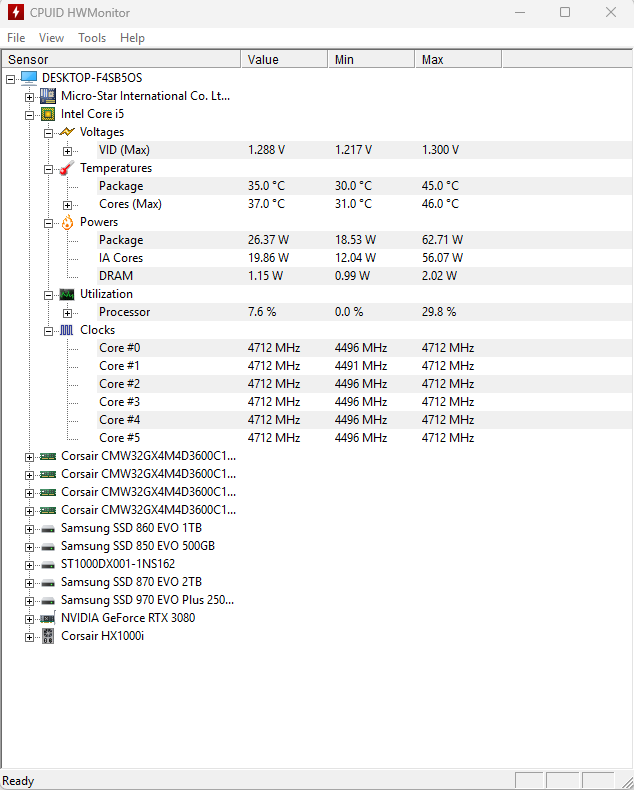Open the File menu
Screen dimensions: 634x790
(16, 38)
